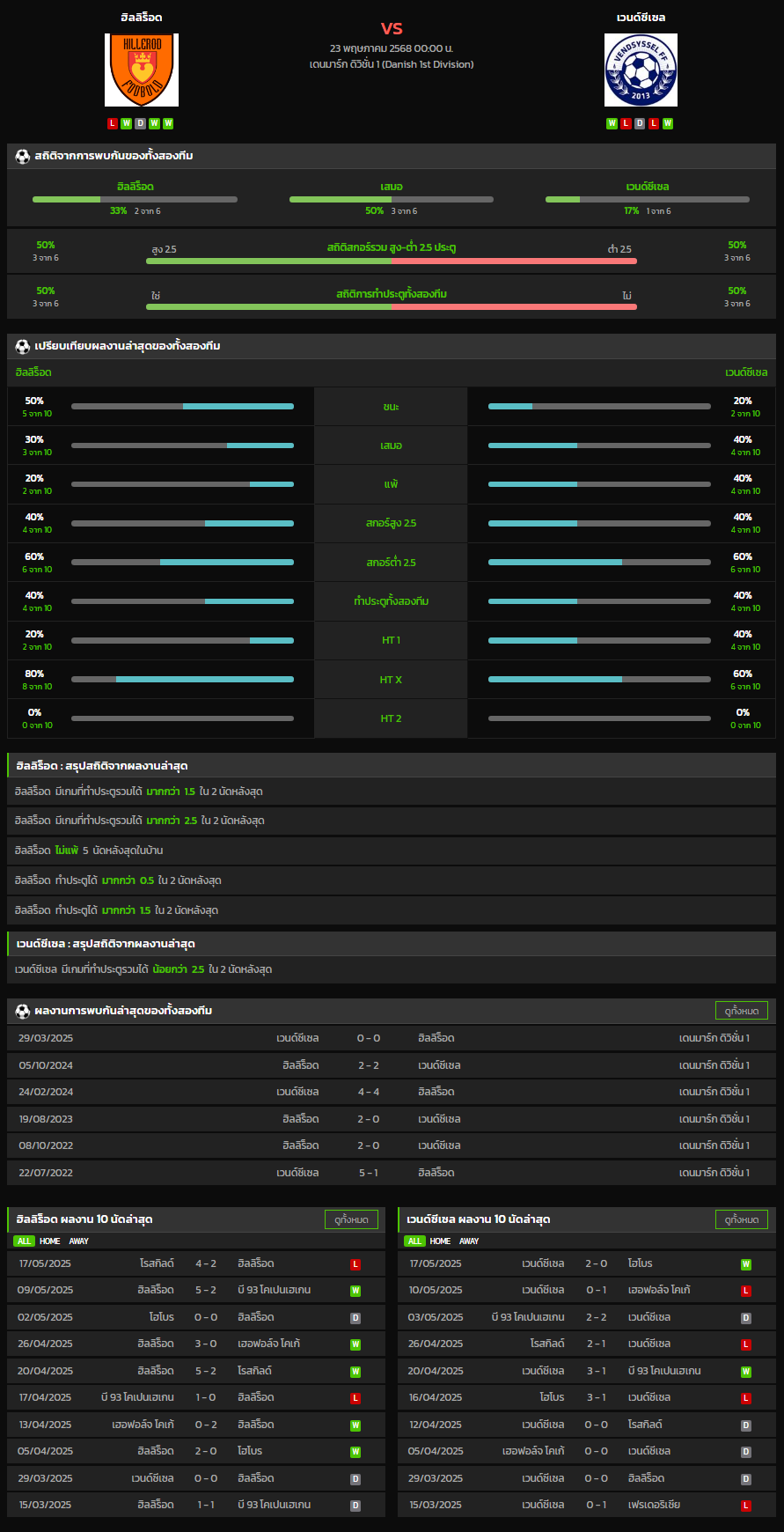Click D badge on 12/04/2025 เวนด์ซีเซล 0-0 โรสกิลด์ row
Screen dimensions: 784x1532
point(746,1425)
